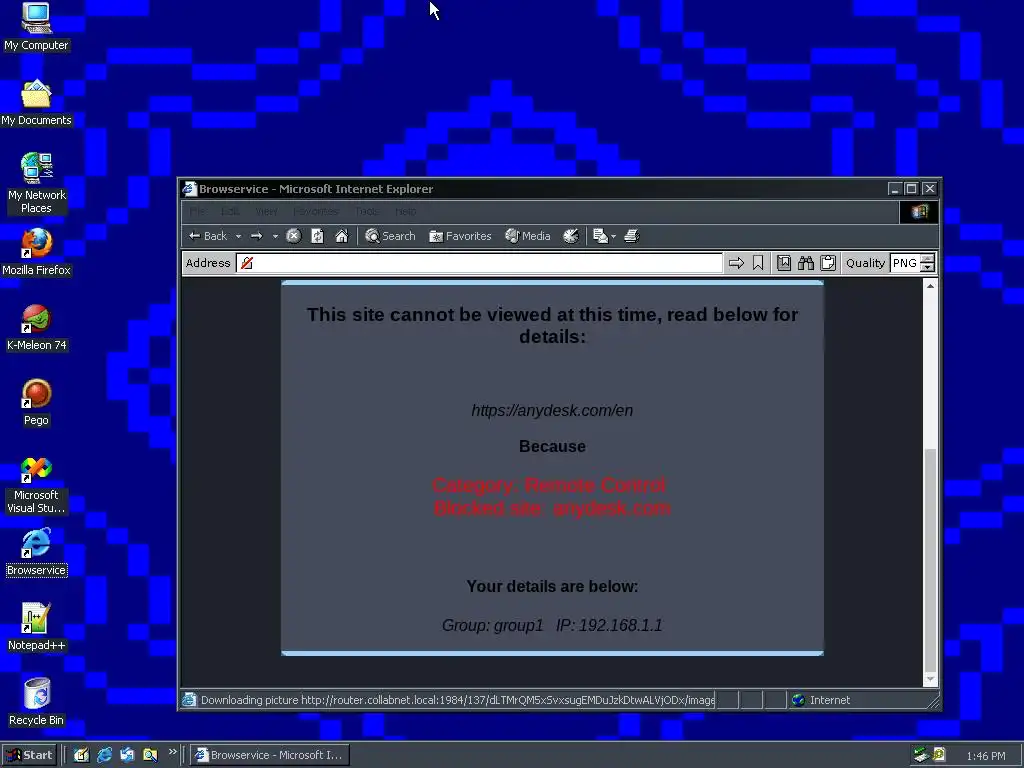Click the 'Group: group1 IP: 192.168.1.1' line
This screenshot has height=768, width=1024.
pos(552,626)
